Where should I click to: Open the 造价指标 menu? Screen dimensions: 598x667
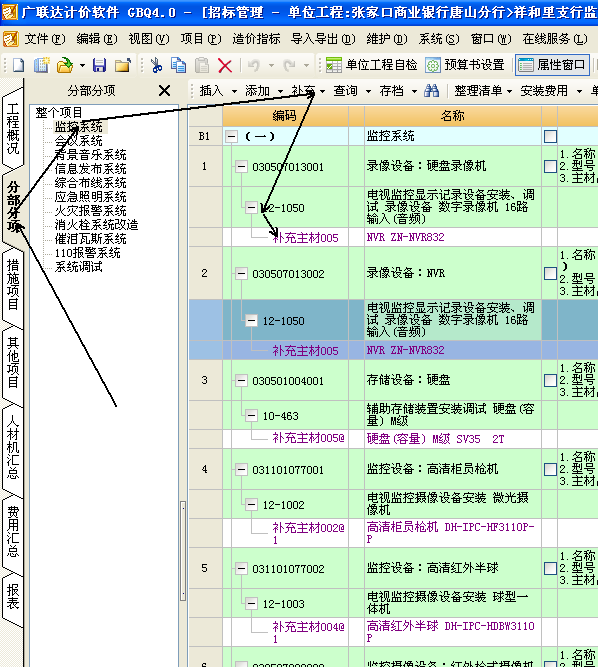coord(256,39)
